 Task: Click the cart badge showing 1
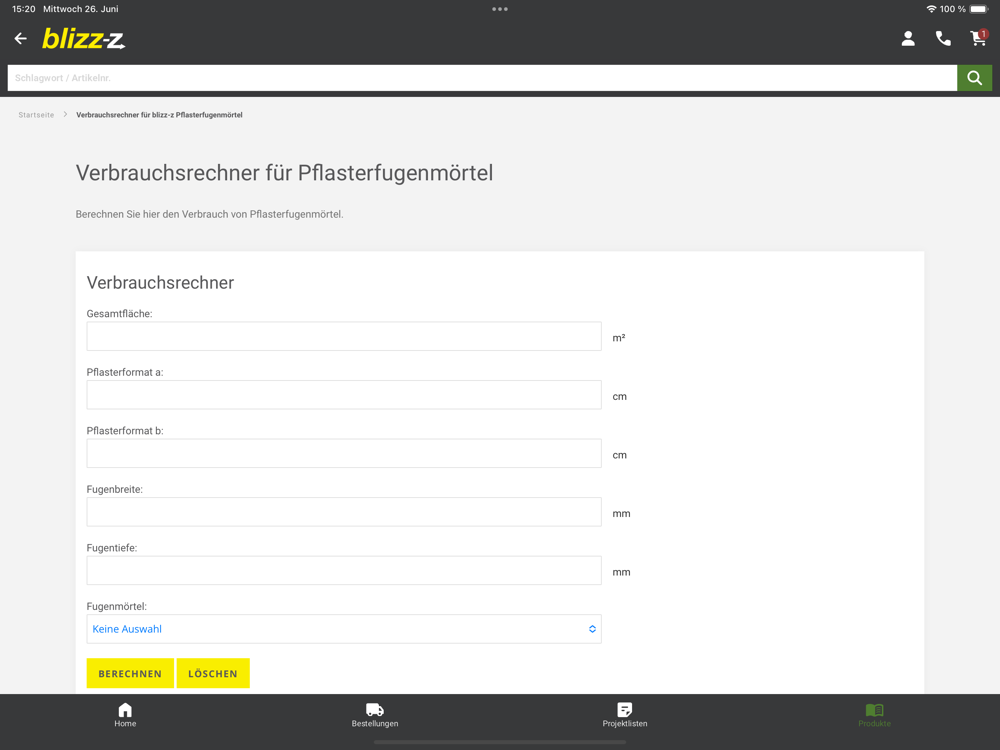[984, 34]
